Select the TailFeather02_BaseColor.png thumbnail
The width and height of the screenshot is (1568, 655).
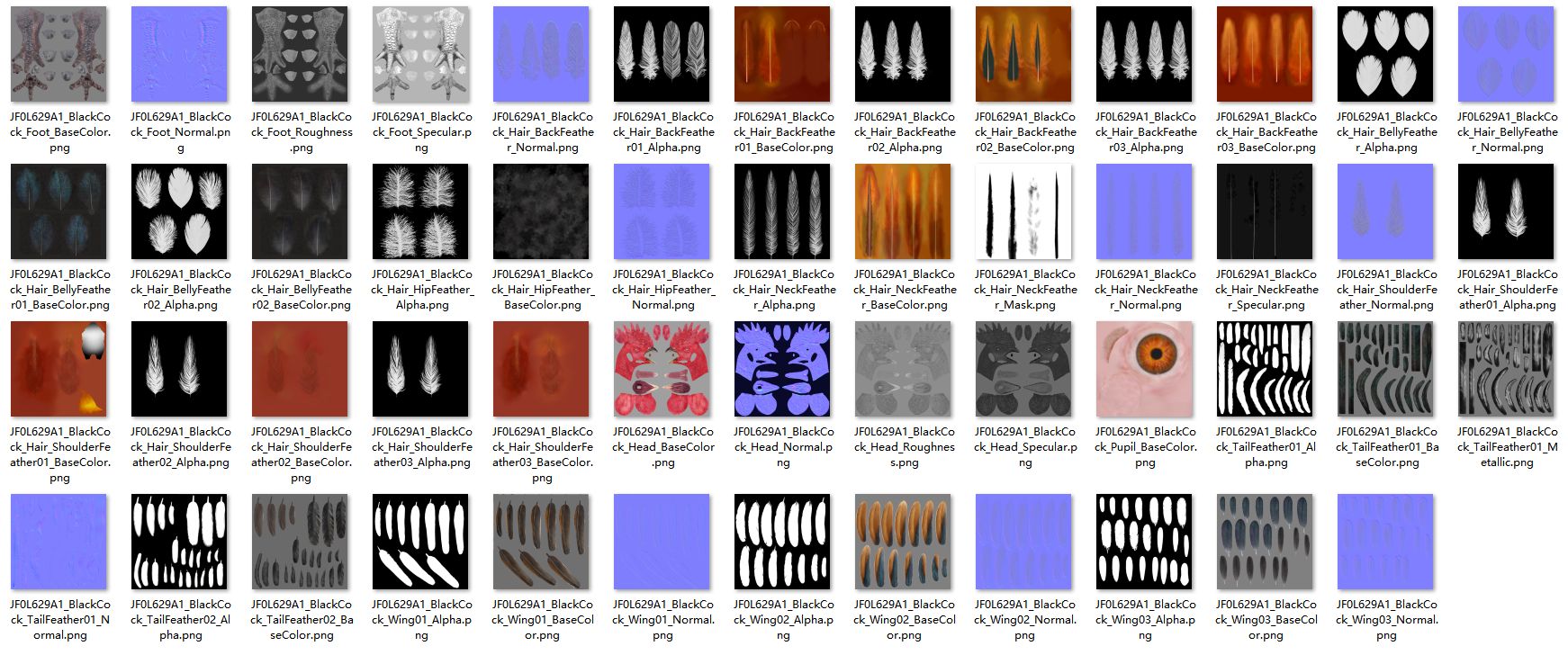coord(300,542)
